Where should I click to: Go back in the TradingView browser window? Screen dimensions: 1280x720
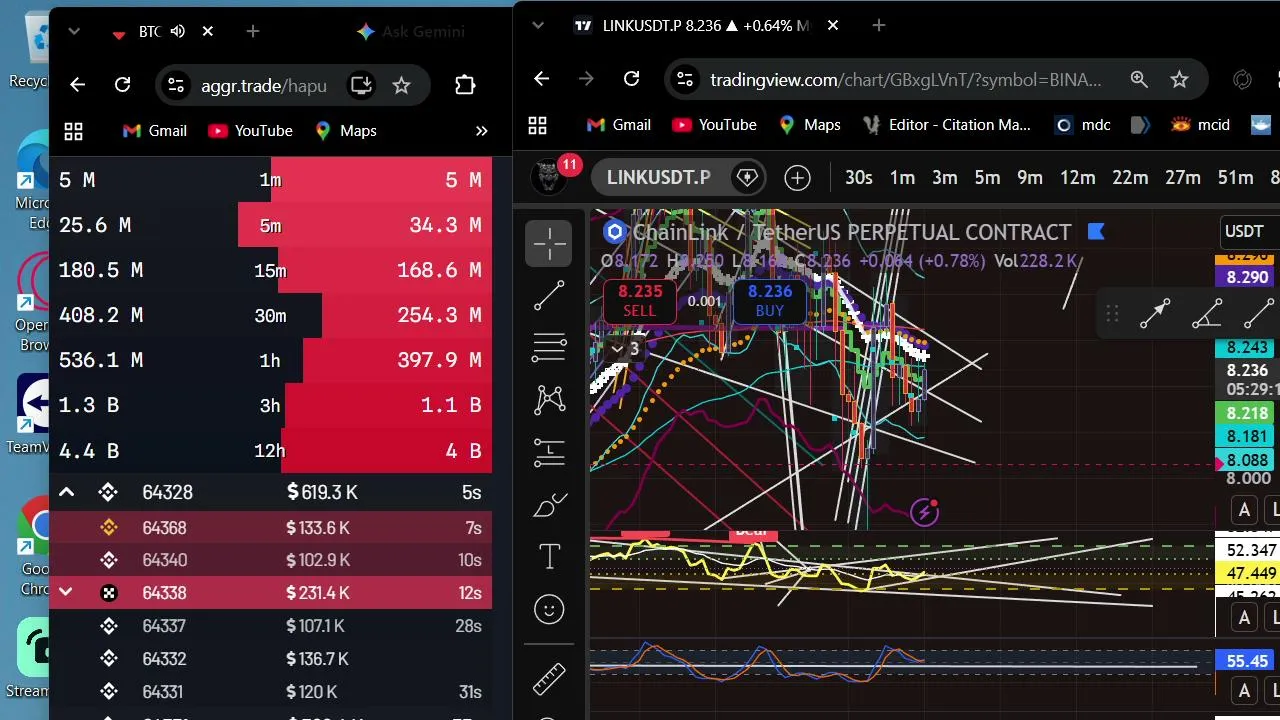541,79
